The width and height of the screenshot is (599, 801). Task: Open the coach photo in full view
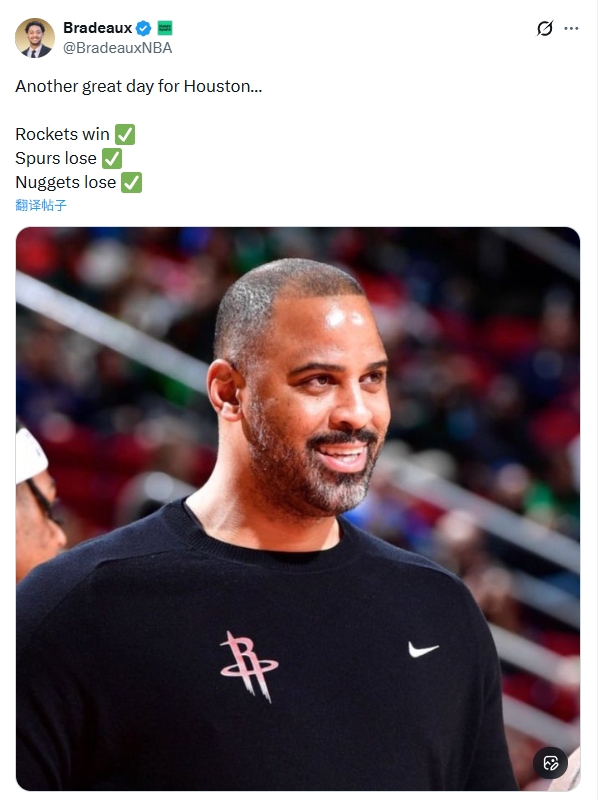click(x=298, y=509)
